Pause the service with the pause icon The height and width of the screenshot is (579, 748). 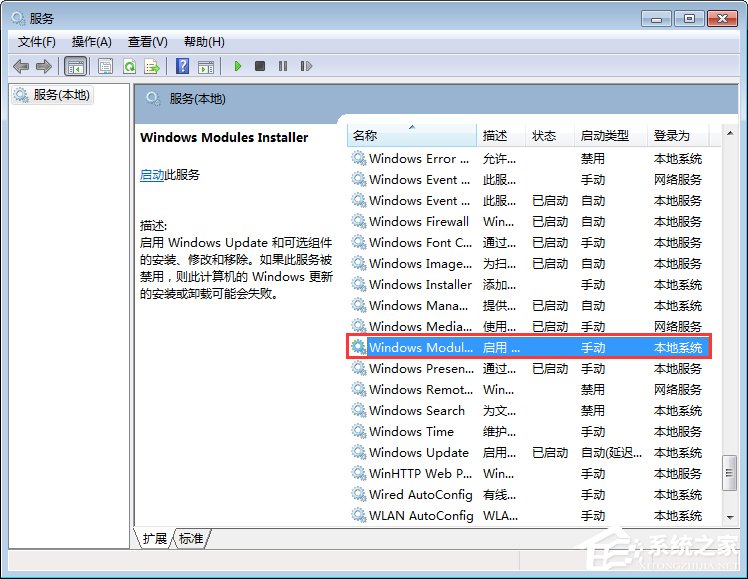pyautogui.click(x=283, y=66)
